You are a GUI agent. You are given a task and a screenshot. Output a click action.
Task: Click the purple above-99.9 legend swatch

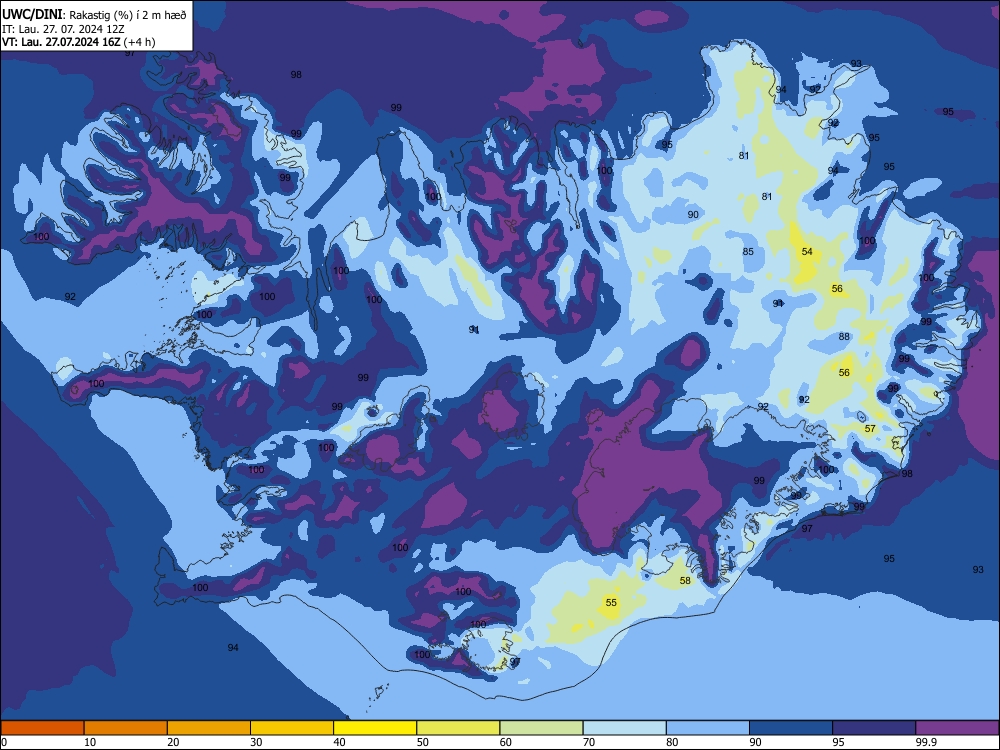957,728
